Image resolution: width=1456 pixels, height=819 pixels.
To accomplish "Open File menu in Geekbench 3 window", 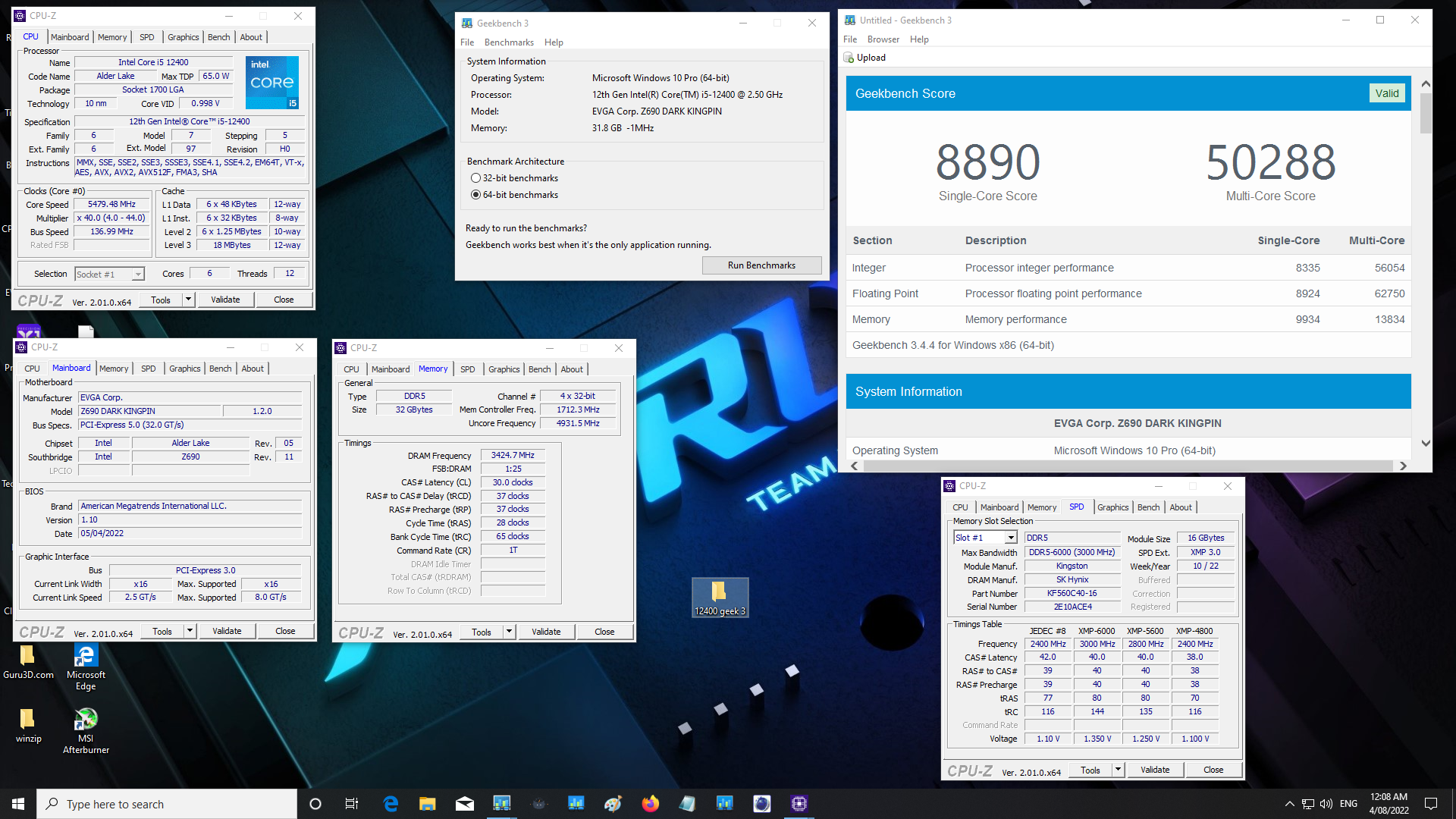I will tap(467, 42).
